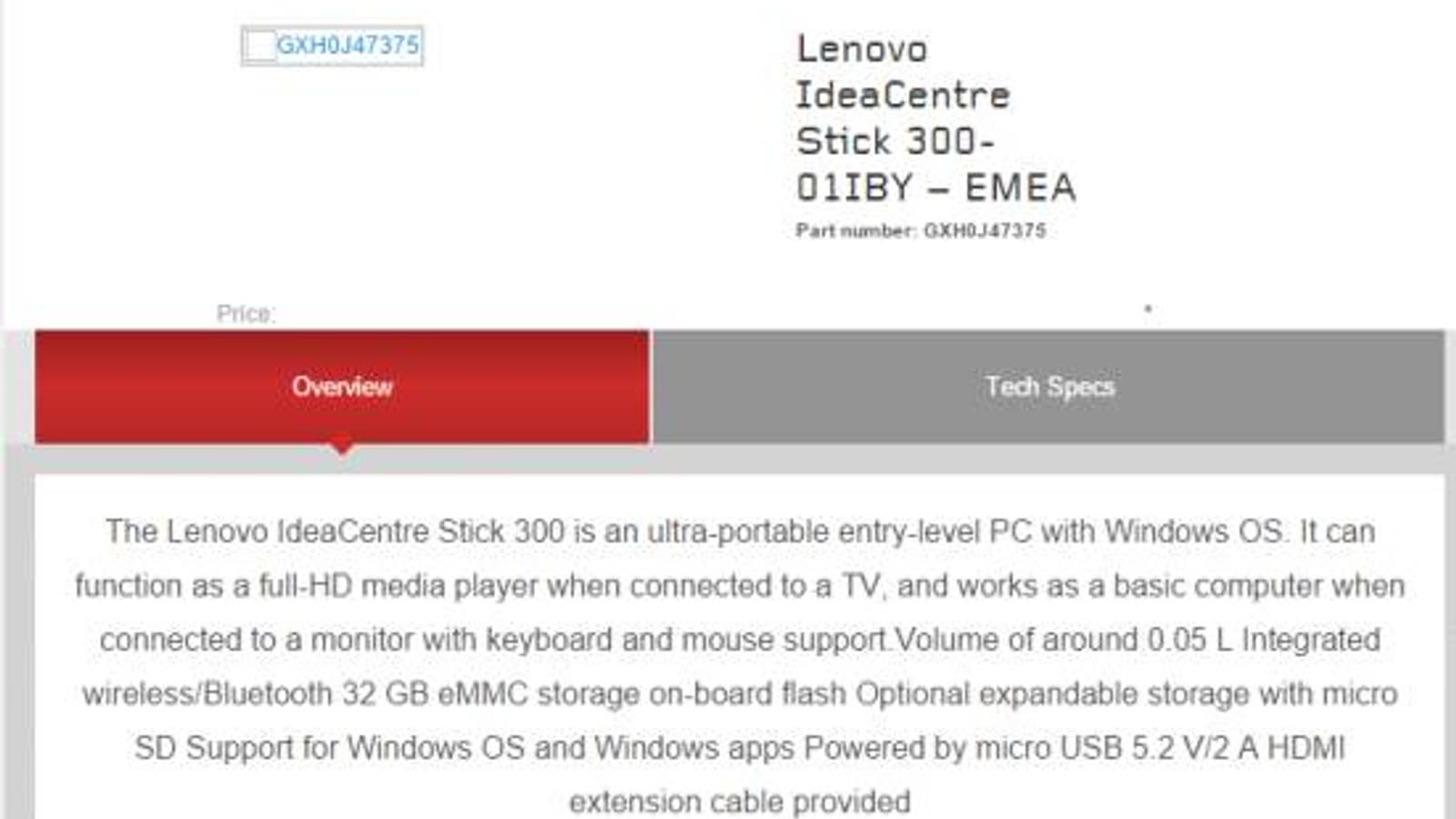Click the small asterisk above Tech Specs

point(1148,308)
